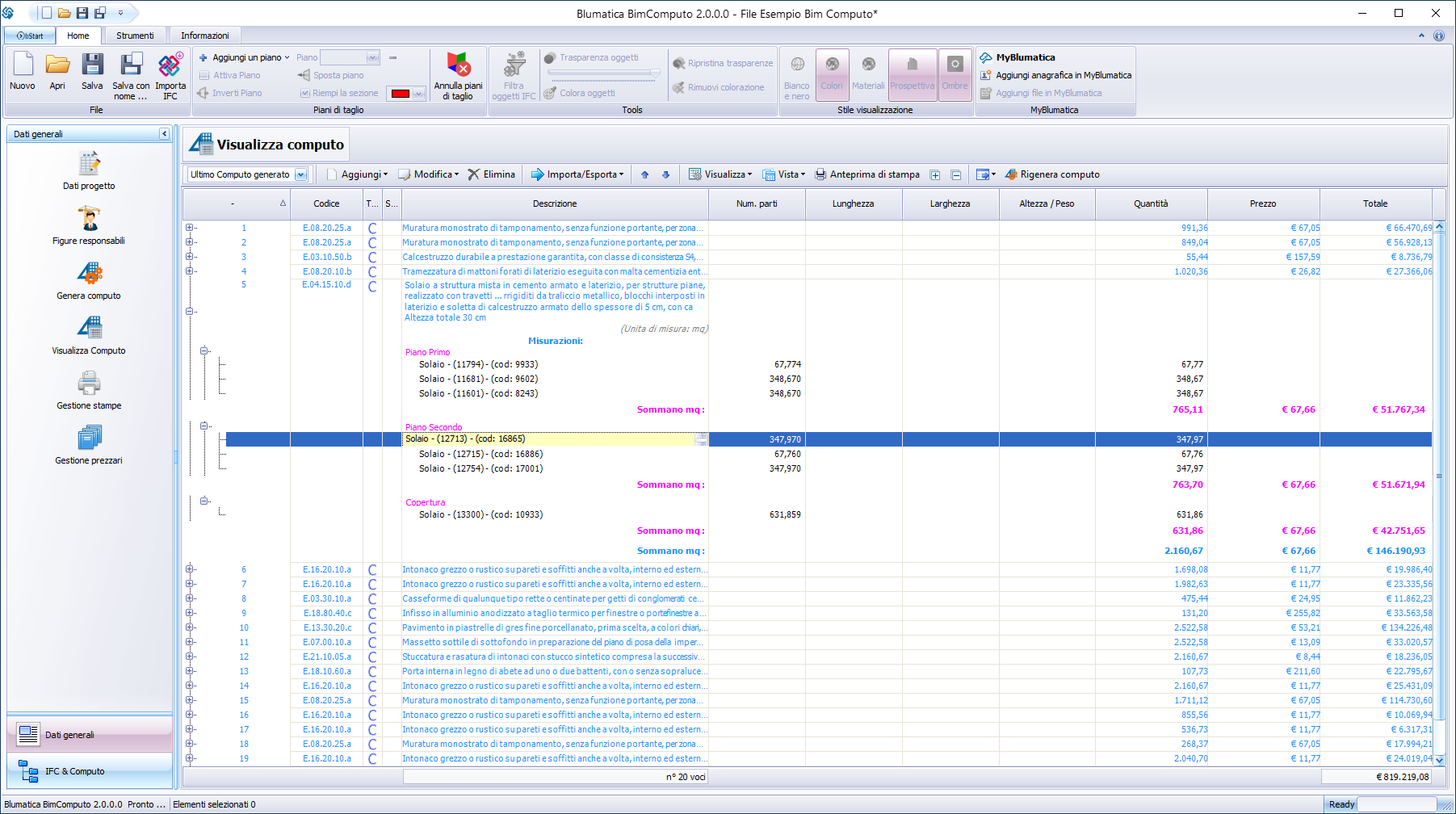Screen dimensions: 1456x814
Task: Open the Informazioni ribbon tab
Action: pos(204,36)
